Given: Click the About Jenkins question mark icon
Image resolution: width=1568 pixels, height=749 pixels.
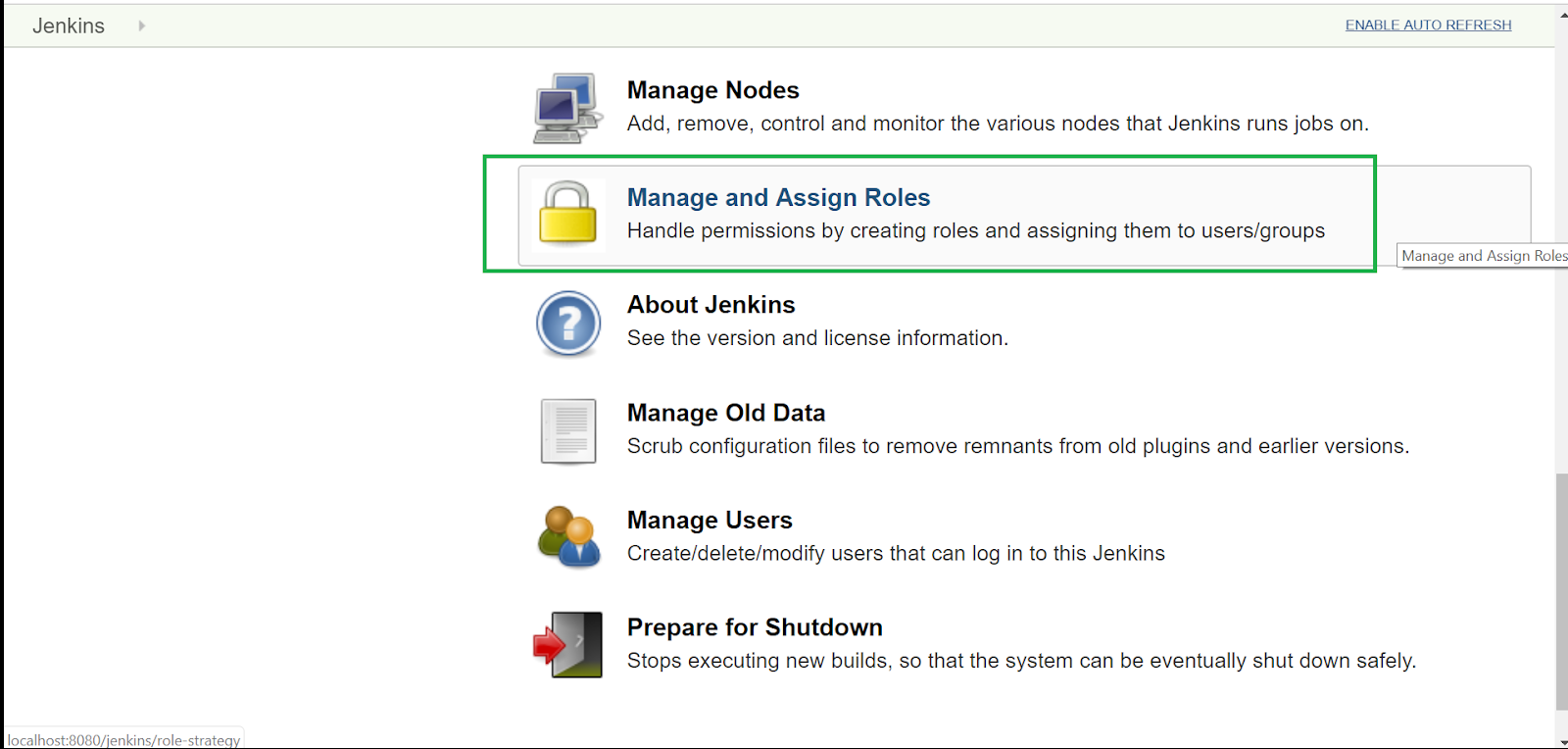Looking at the screenshot, I should pyautogui.click(x=568, y=324).
